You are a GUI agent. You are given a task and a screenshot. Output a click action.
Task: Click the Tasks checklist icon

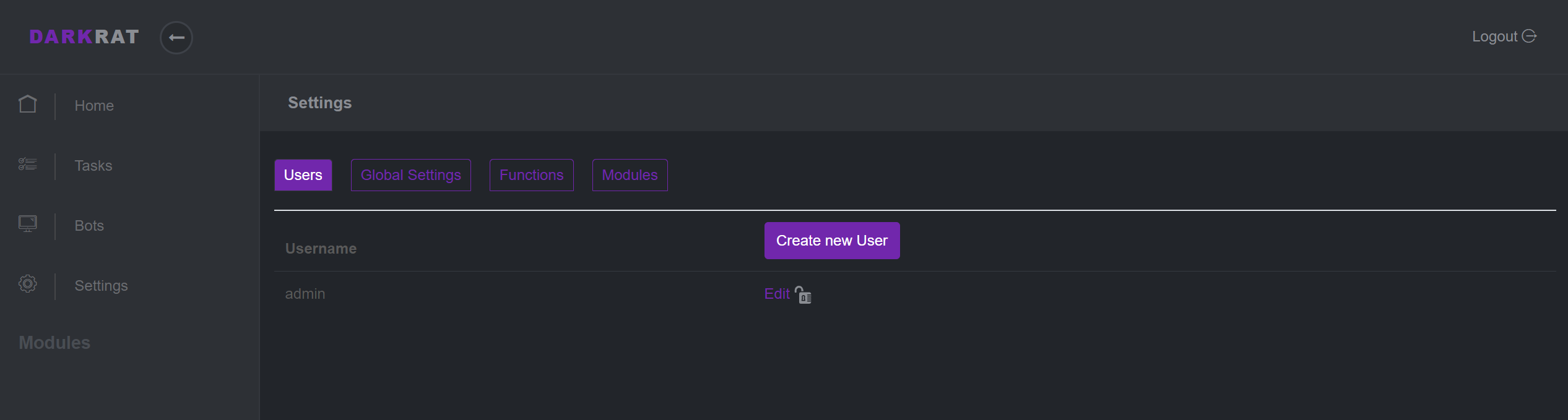coord(28,164)
